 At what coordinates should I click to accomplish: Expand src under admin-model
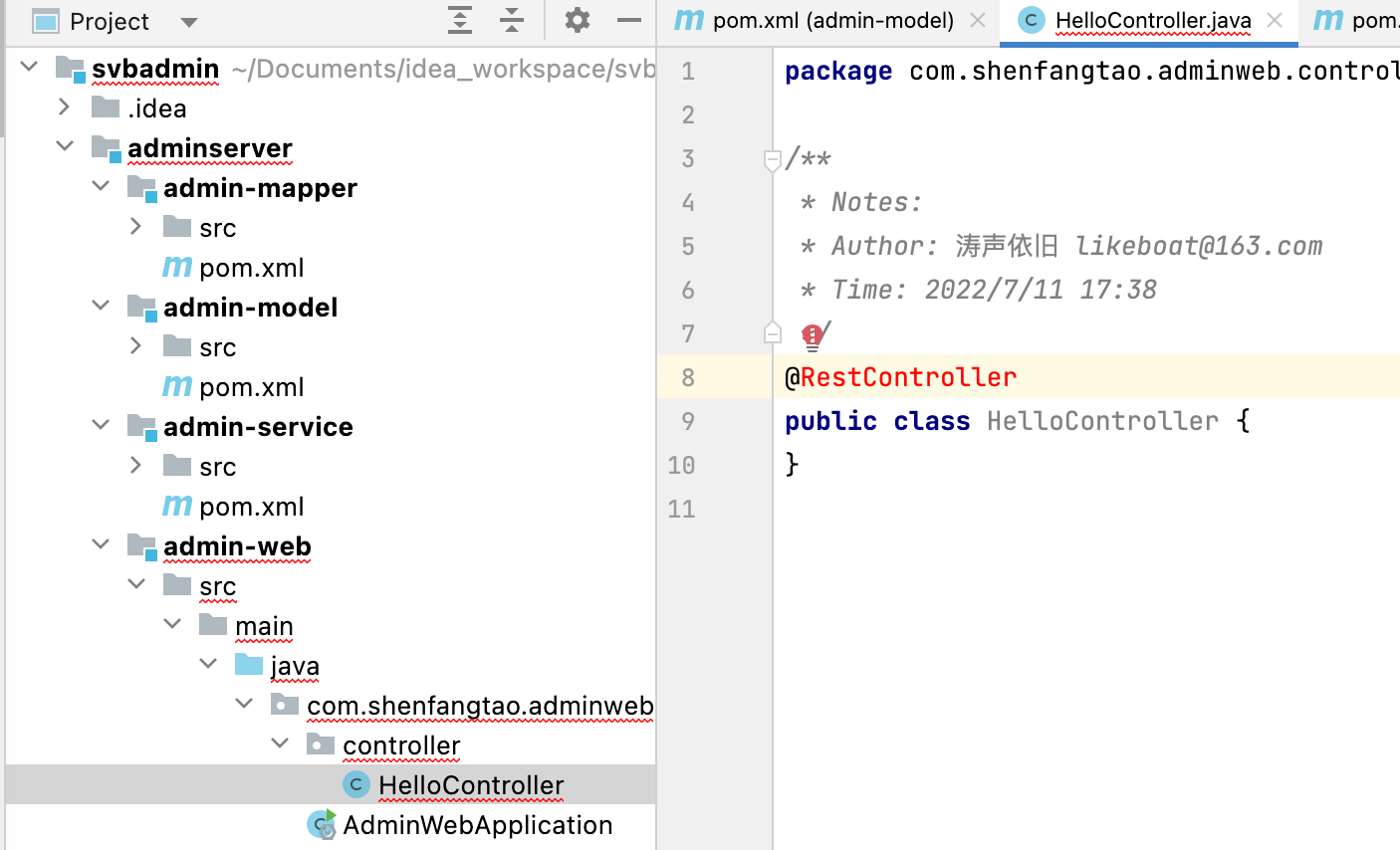pos(136,345)
